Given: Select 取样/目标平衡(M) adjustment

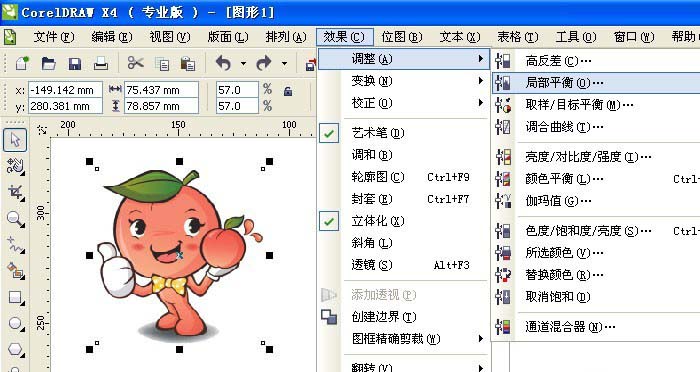Looking at the screenshot, I should tap(596, 105).
